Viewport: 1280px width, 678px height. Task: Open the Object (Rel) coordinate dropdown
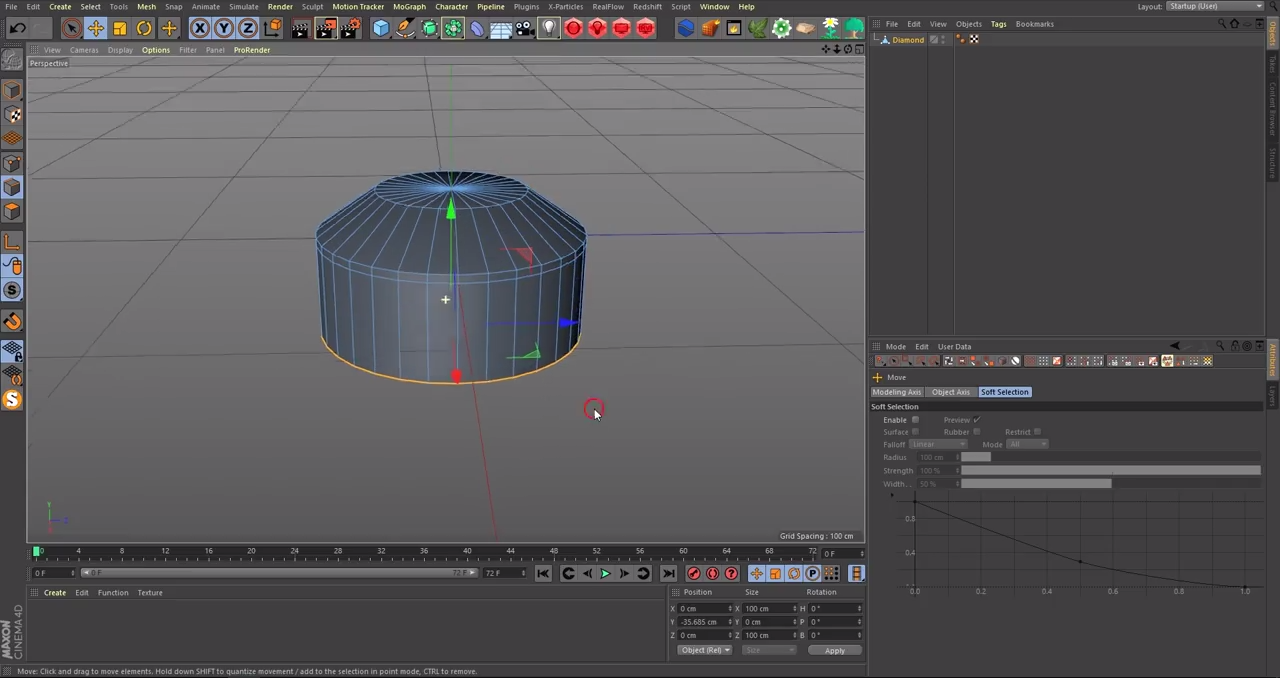point(705,650)
